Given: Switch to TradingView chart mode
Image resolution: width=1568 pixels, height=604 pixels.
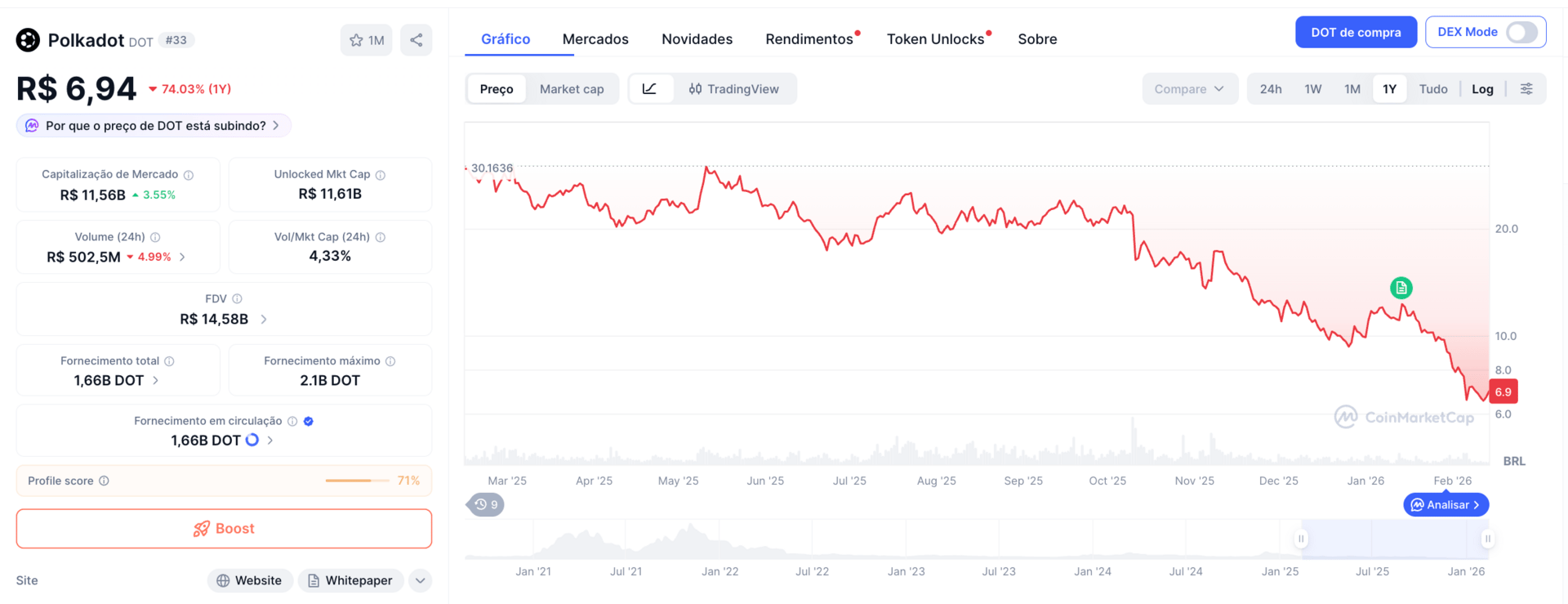Looking at the screenshot, I should point(734,89).
